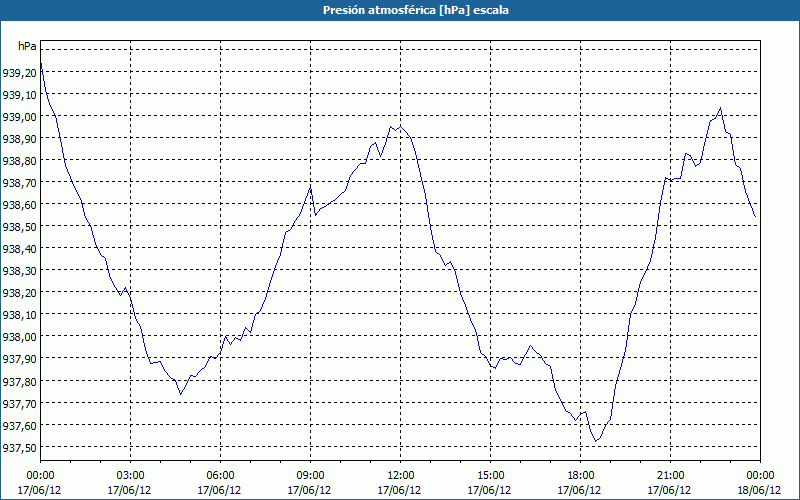
Task: Click the curve's peak just before 23:00
Action: [x=720, y=108]
